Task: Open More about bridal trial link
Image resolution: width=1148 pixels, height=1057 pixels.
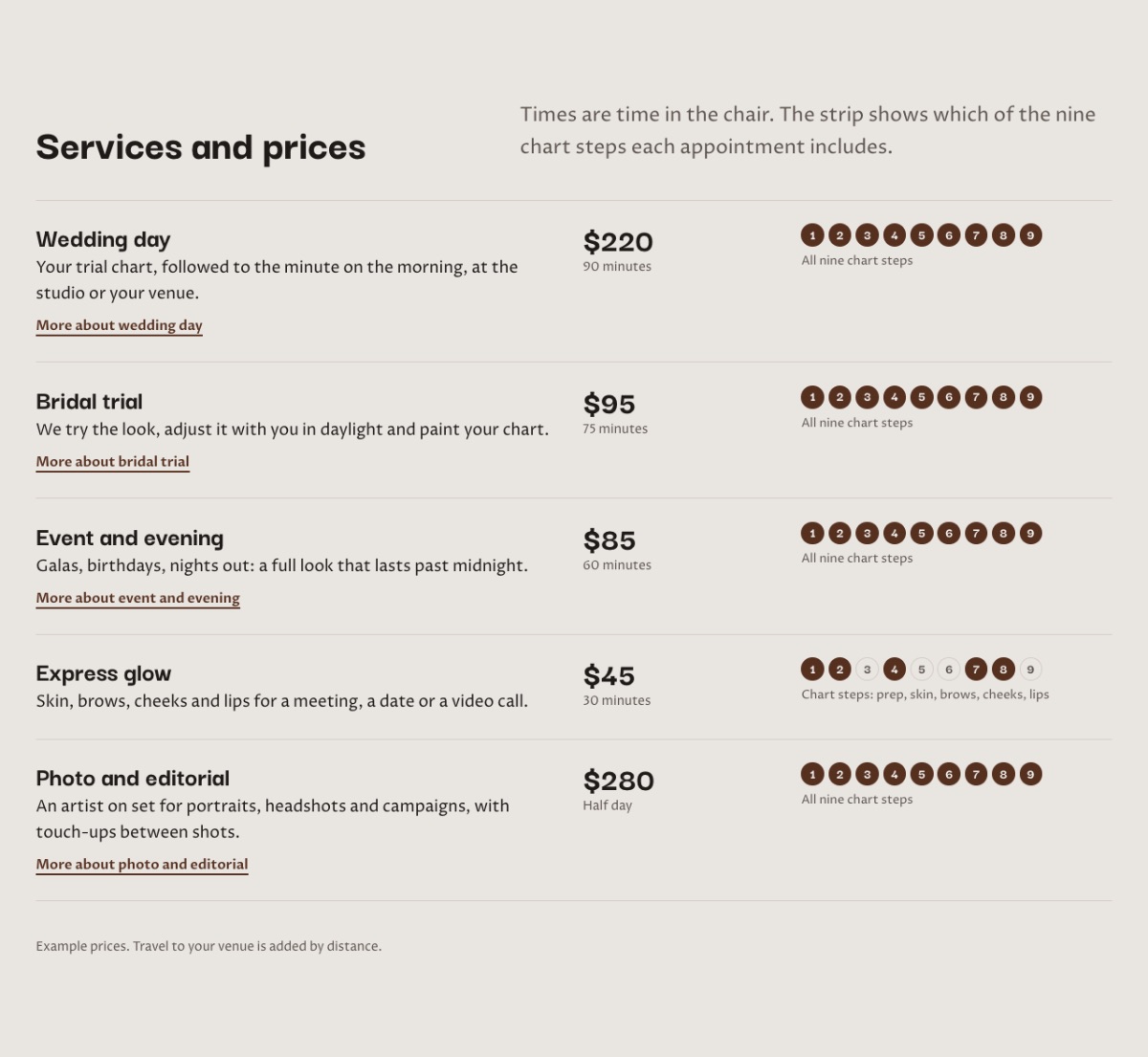Action: [113, 461]
